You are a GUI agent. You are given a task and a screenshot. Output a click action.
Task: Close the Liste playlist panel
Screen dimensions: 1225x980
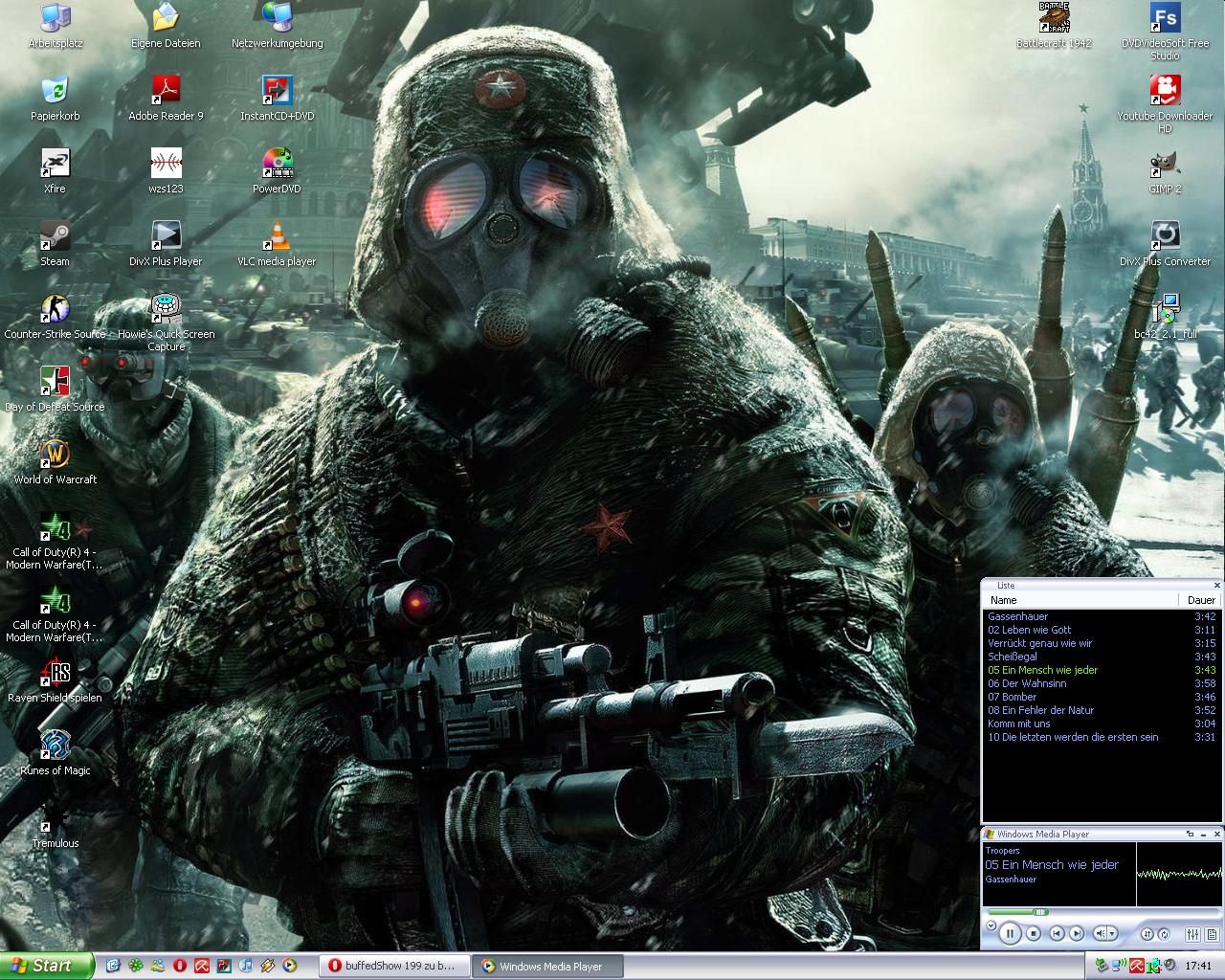tap(1217, 585)
